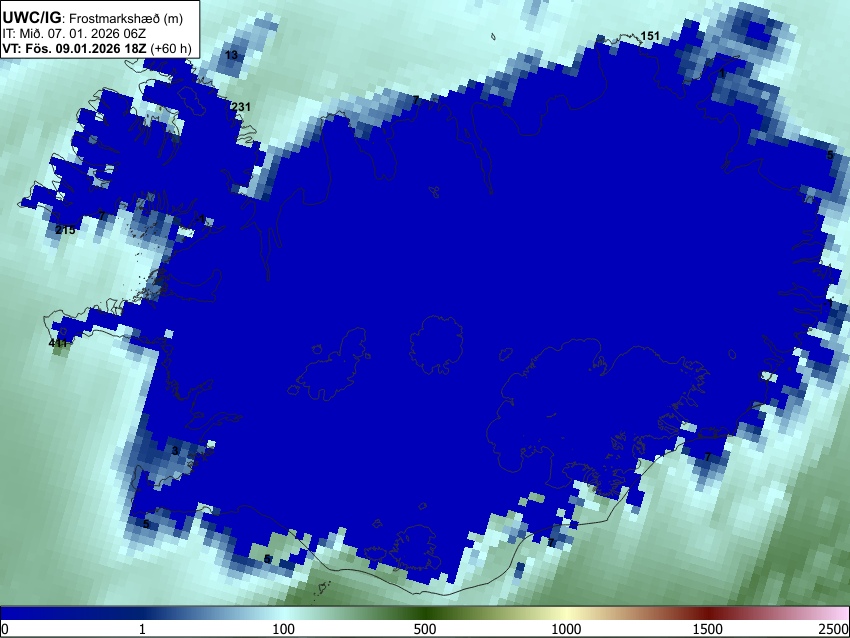The height and width of the screenshot is (638, 850).
Task: Click the station value "231" on the map
Action: [241, 107]
